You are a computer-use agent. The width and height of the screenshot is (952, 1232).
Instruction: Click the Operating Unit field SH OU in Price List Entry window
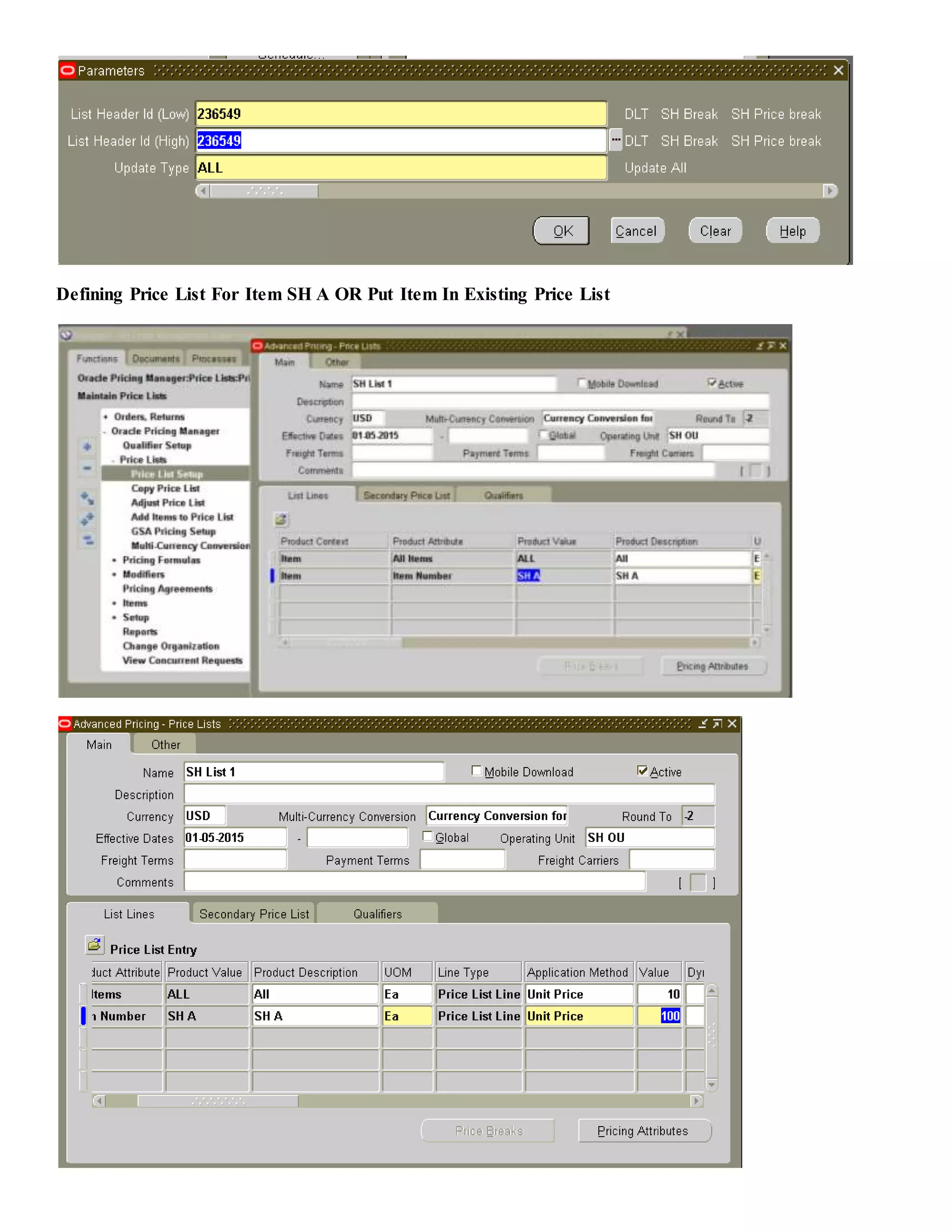(650, 837)
